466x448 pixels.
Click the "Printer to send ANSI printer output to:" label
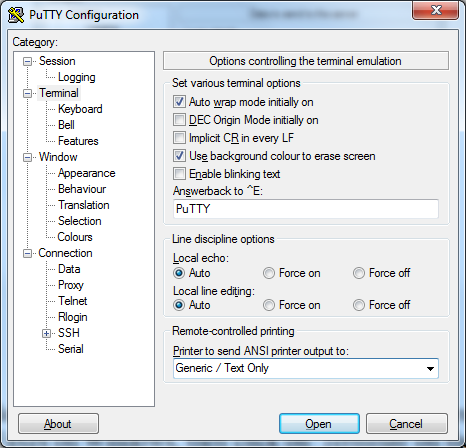pyautogui.click(x=261, y=351)
